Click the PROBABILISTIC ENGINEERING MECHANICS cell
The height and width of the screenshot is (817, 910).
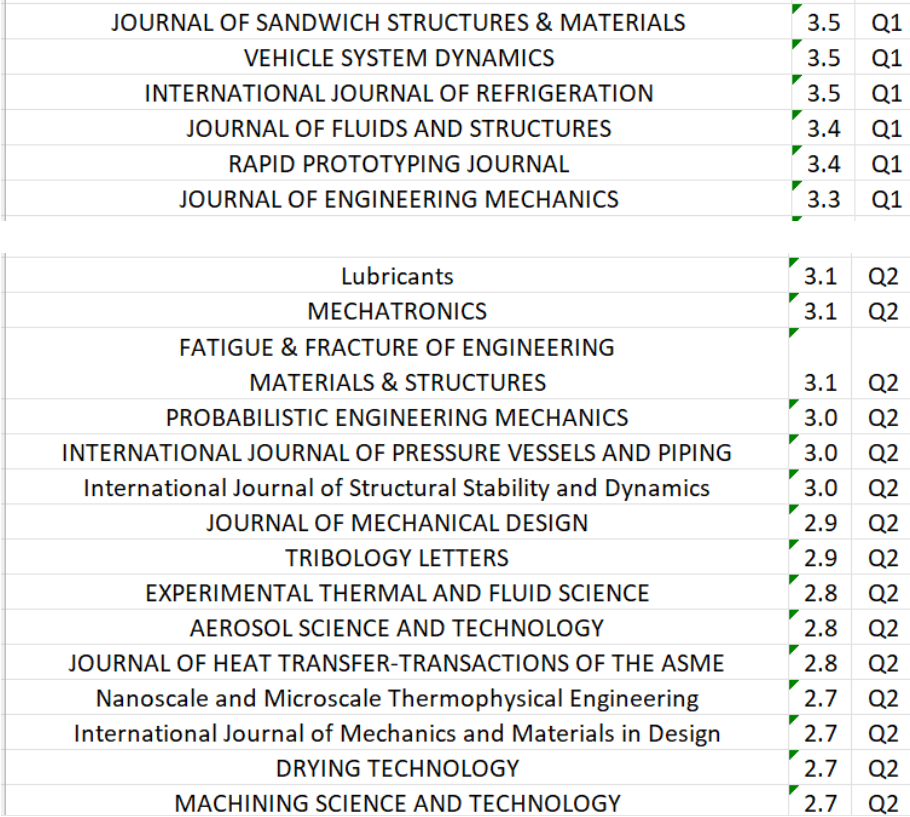click(397, 417)
